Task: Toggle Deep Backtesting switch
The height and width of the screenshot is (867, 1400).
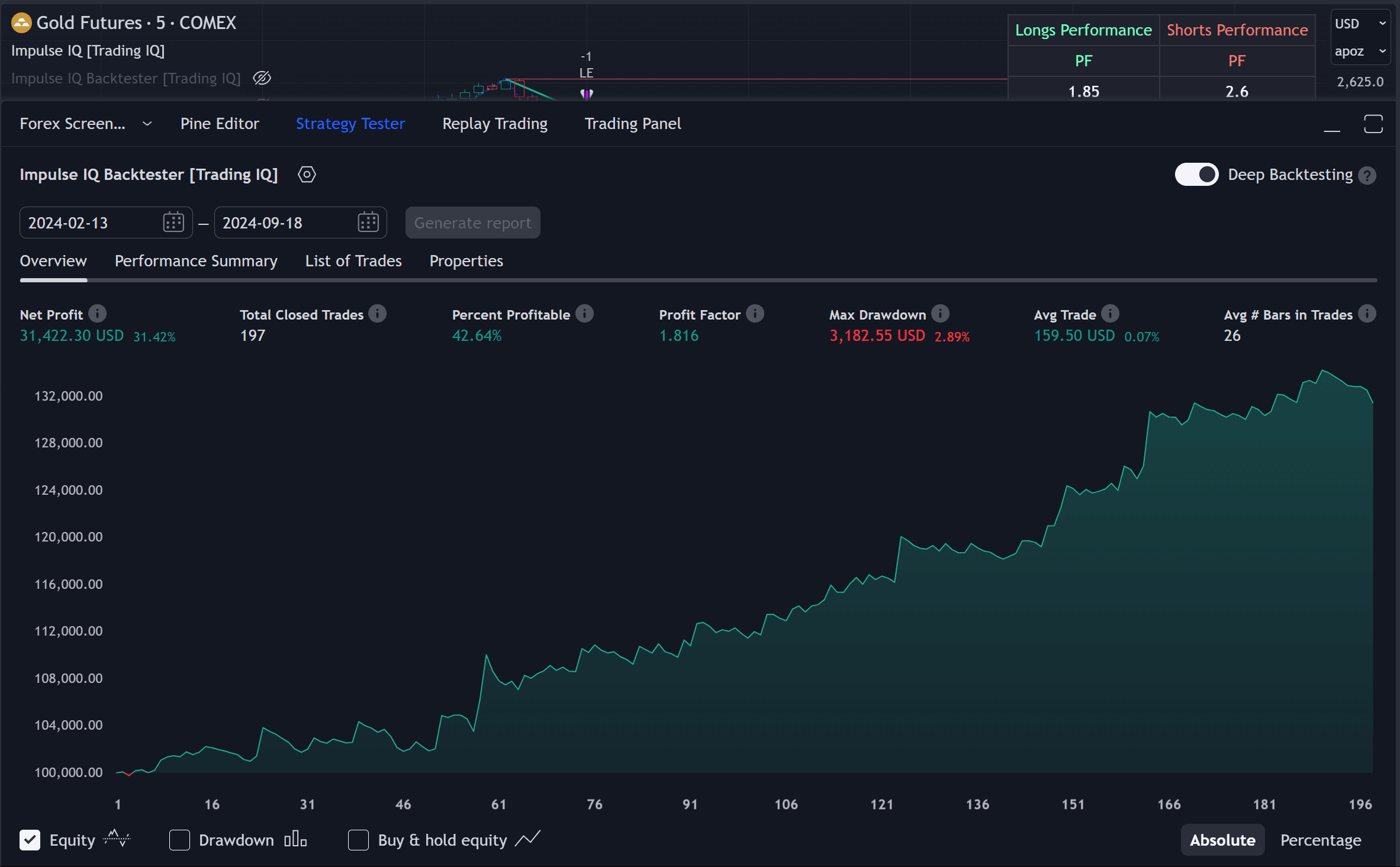Action: [x=1196, y=175]
